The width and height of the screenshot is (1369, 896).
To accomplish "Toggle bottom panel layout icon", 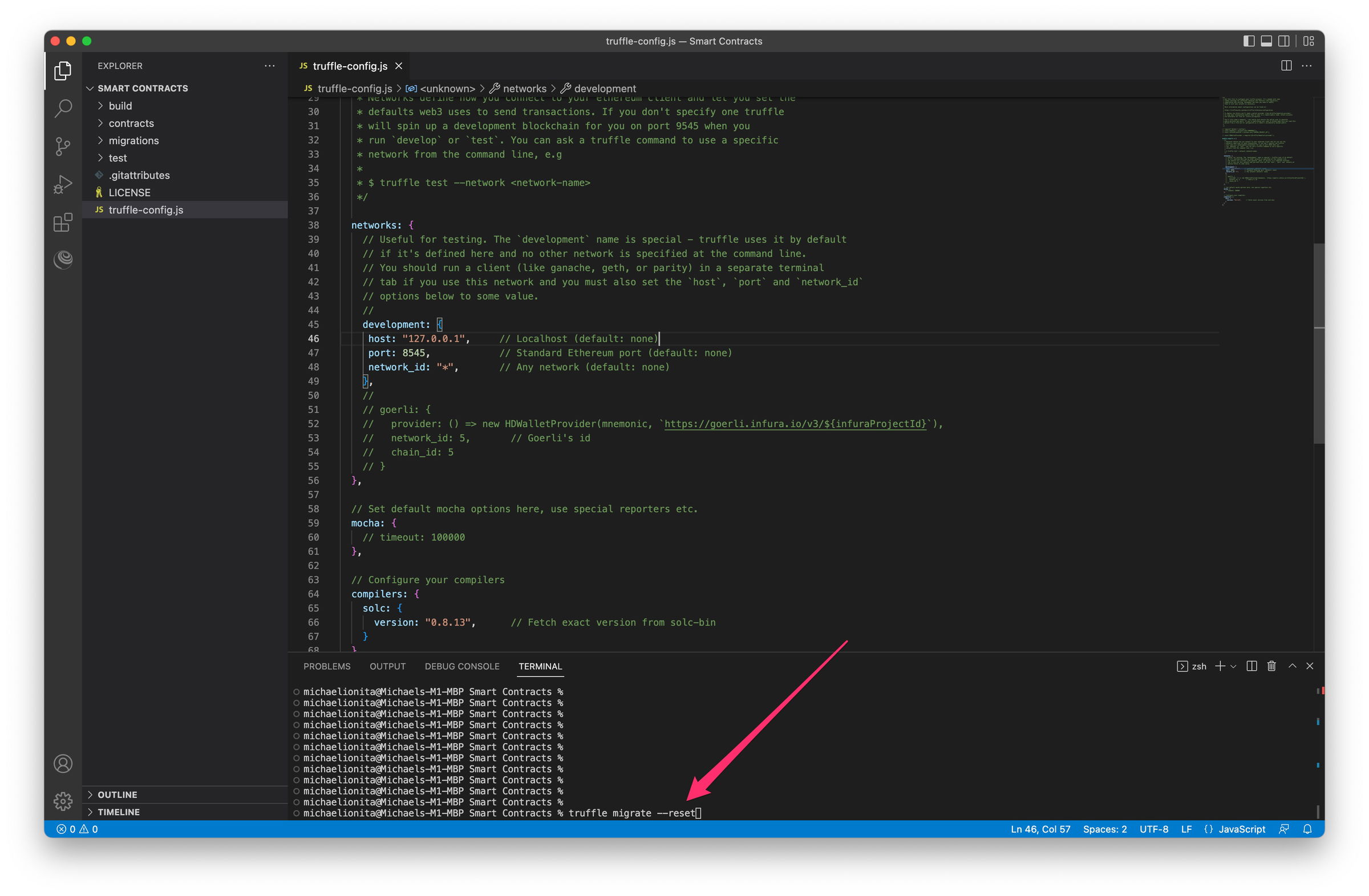I will tap(1266, 41).
